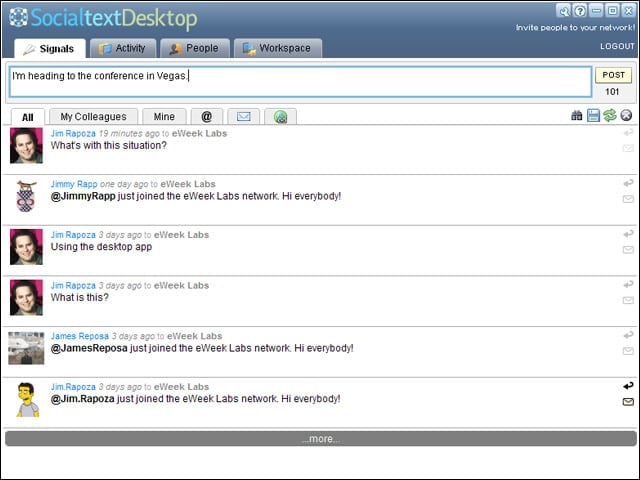Click the cartoon avatar of Jim.Rapoza
The width and height of the screenshot is (640, 480).
[27, 400]
